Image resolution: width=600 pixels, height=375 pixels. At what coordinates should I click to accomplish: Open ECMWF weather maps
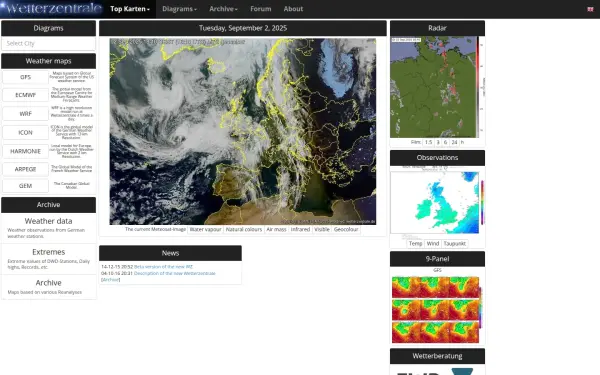click(x=26, y=95)
